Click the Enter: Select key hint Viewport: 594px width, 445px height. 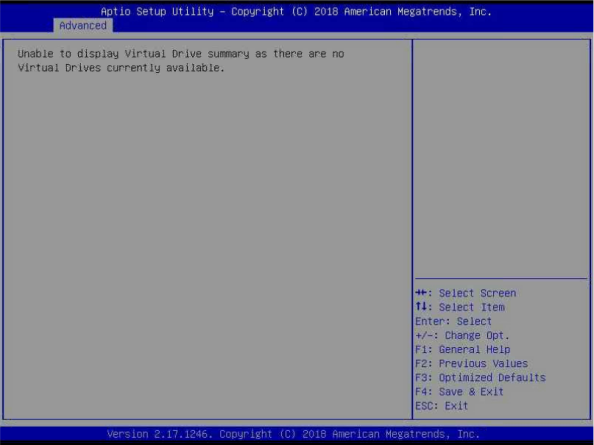[x=453, y=321]
